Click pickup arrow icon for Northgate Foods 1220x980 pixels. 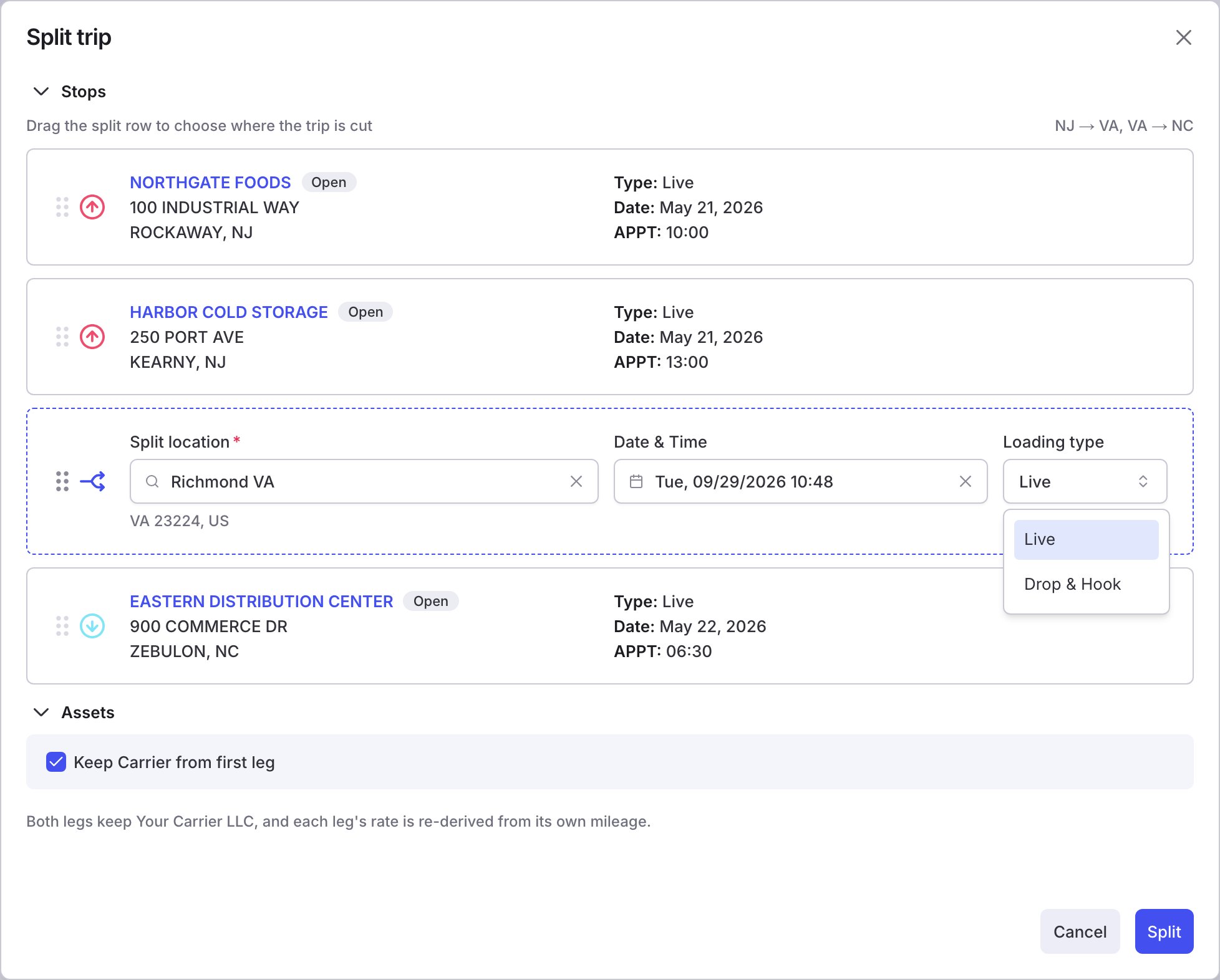(92, 207)
